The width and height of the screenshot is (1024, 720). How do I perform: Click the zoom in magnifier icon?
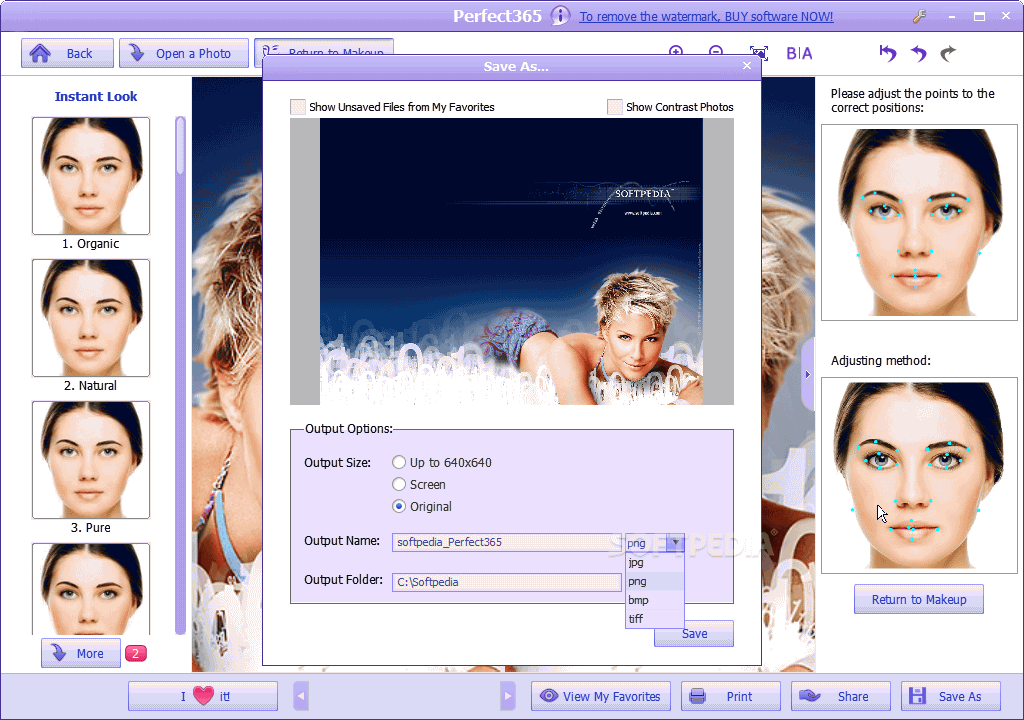click(676, 52)
